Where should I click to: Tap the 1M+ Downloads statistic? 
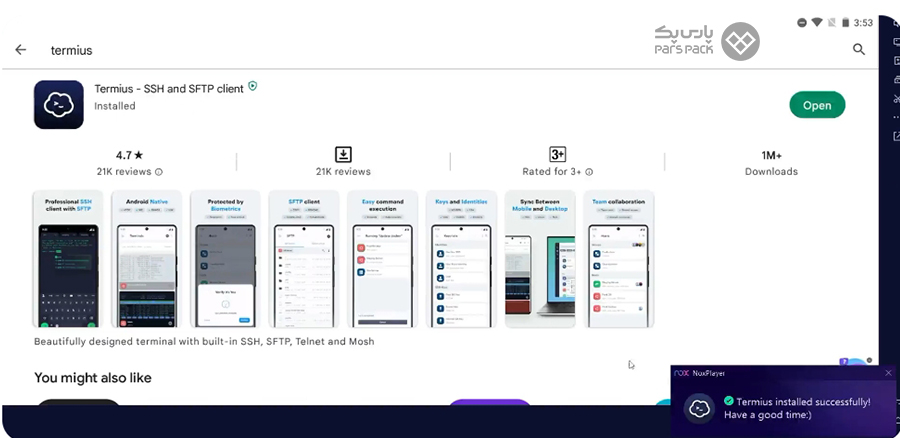tap(771, 163)
